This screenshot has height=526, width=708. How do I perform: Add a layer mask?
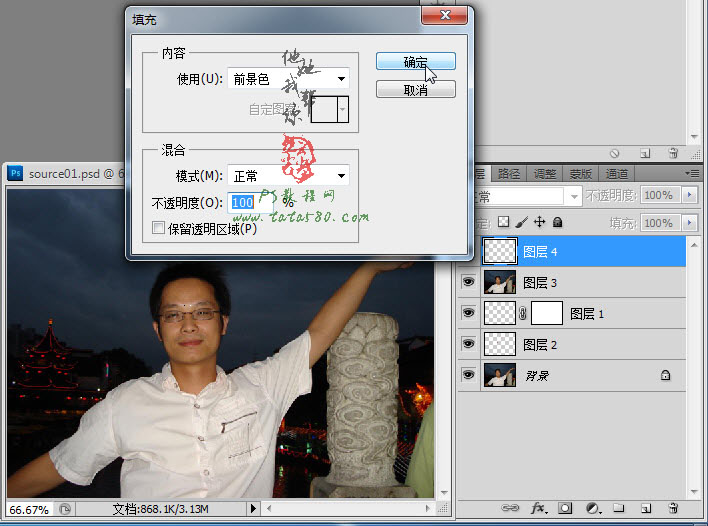565,508
